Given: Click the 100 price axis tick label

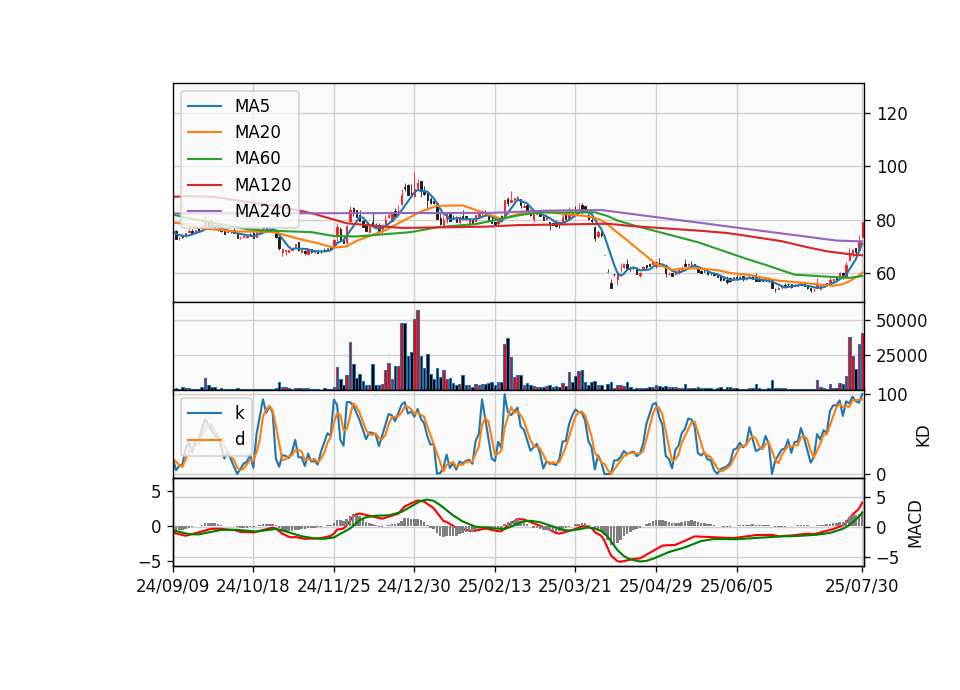Looking at the screenshot, I should coord(892,167).
